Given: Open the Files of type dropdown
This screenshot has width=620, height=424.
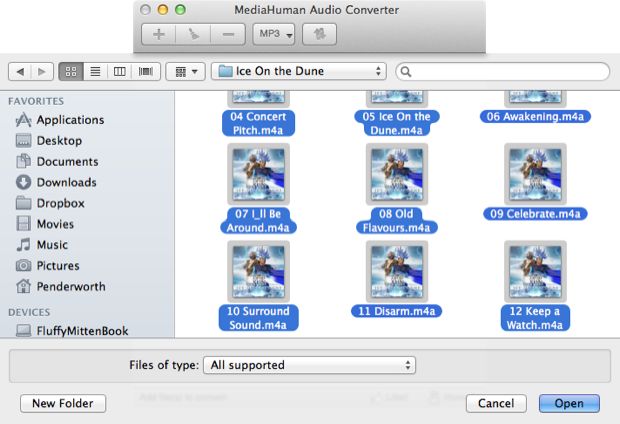Looking at the screenshot, I should point(309,365).
